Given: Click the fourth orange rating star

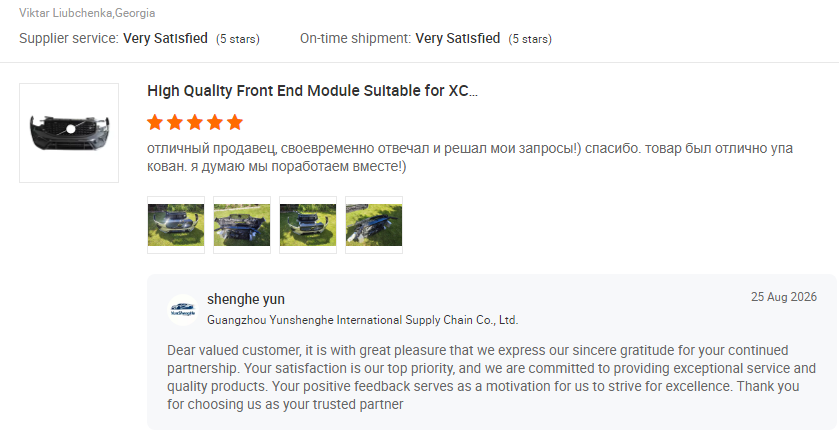Looking at the screenshot, I should click(215, 123).
